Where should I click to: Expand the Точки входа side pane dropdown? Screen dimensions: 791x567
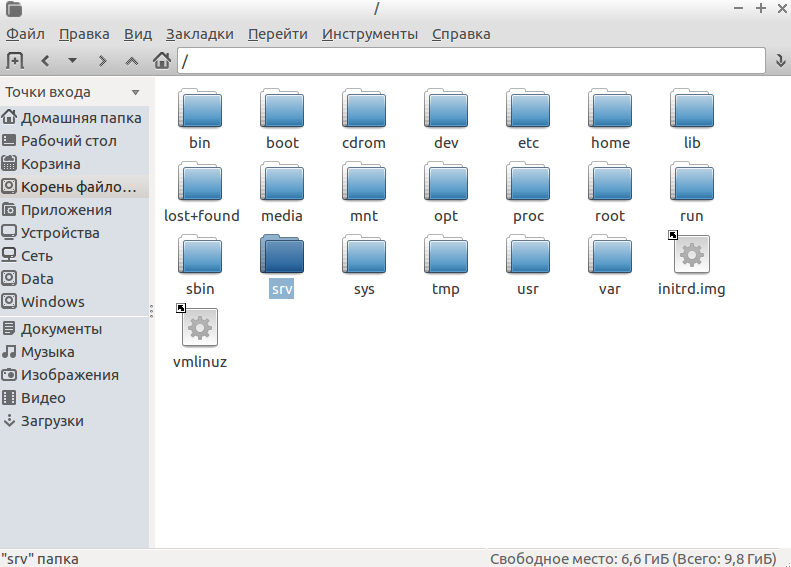click(x=135, y=92)
